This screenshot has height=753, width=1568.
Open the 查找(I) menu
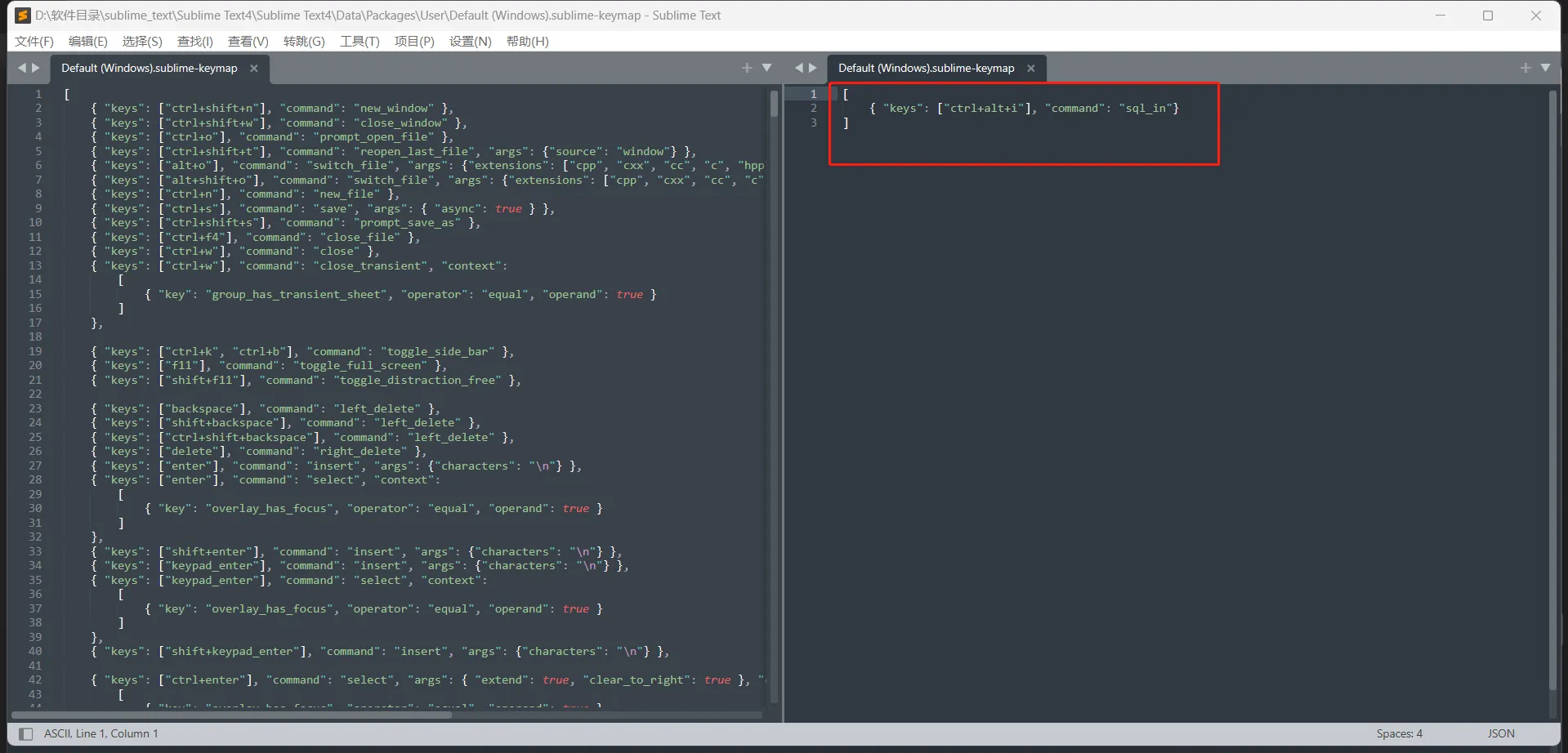195,41
